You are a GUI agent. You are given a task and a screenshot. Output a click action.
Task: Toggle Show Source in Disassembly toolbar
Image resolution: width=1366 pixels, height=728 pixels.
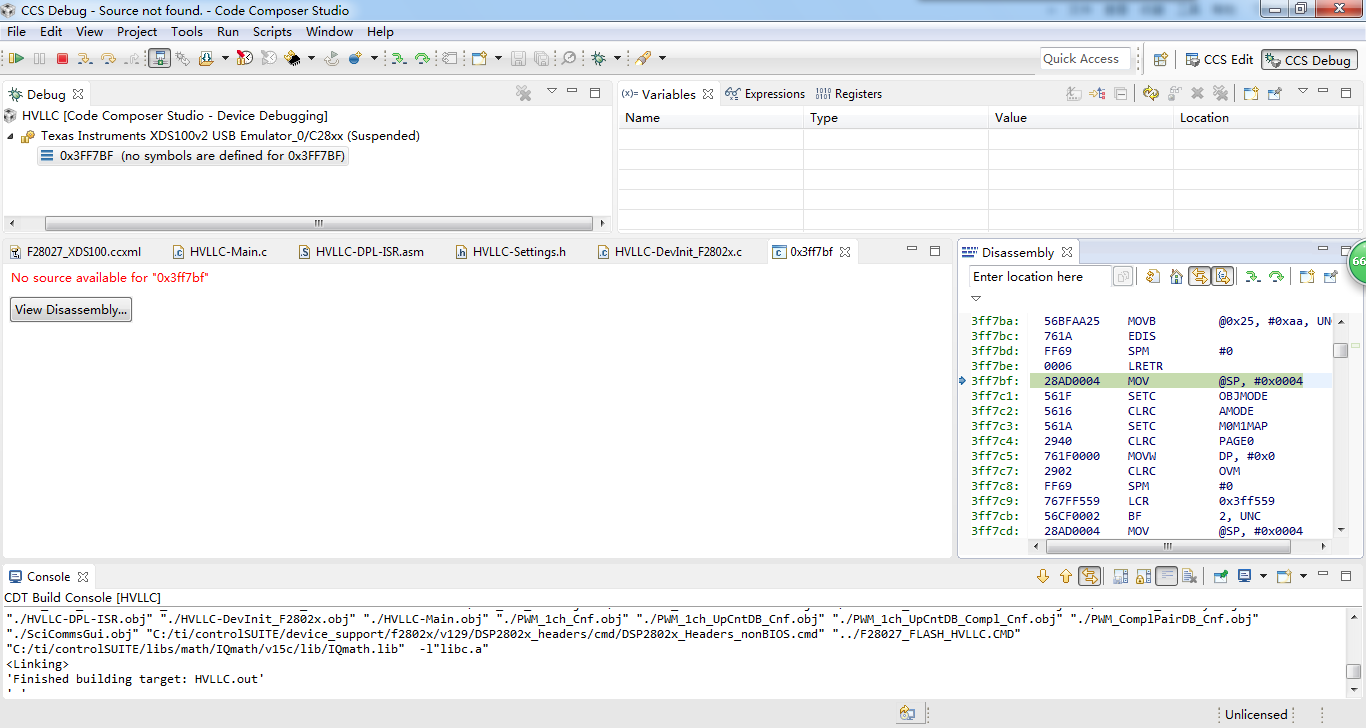pos(1222,277)
